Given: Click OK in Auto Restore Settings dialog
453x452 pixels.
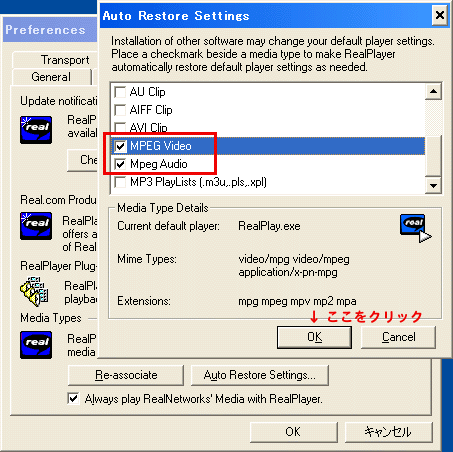Looking at the screenshot, I should point(314,337).
